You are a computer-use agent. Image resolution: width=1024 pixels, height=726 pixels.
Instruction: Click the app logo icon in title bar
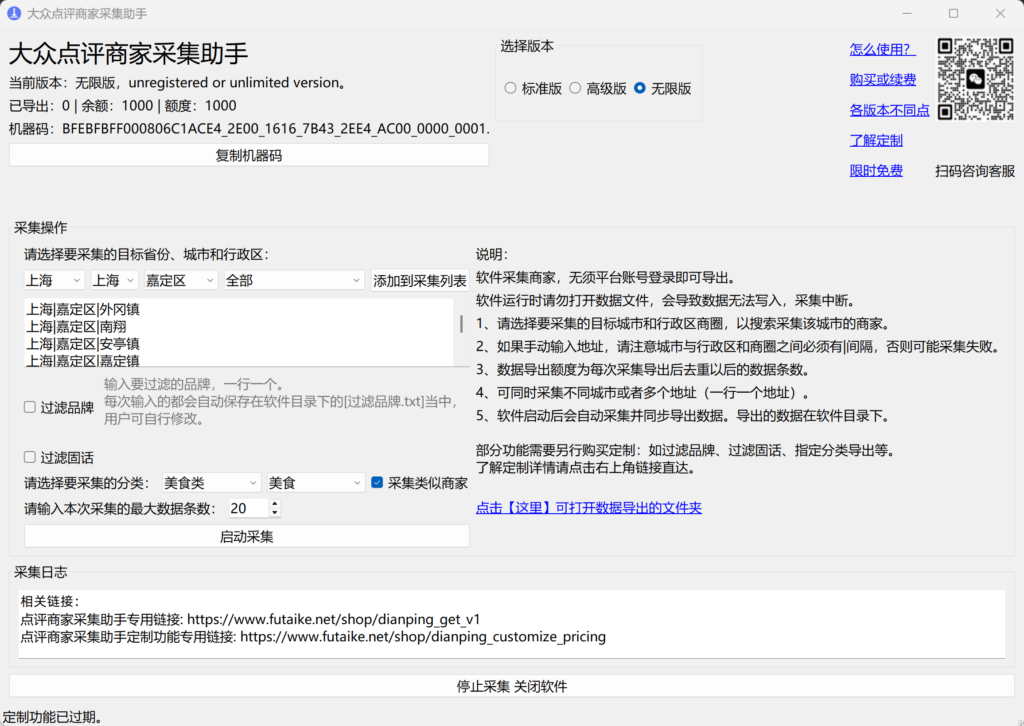tap(13, 13)
